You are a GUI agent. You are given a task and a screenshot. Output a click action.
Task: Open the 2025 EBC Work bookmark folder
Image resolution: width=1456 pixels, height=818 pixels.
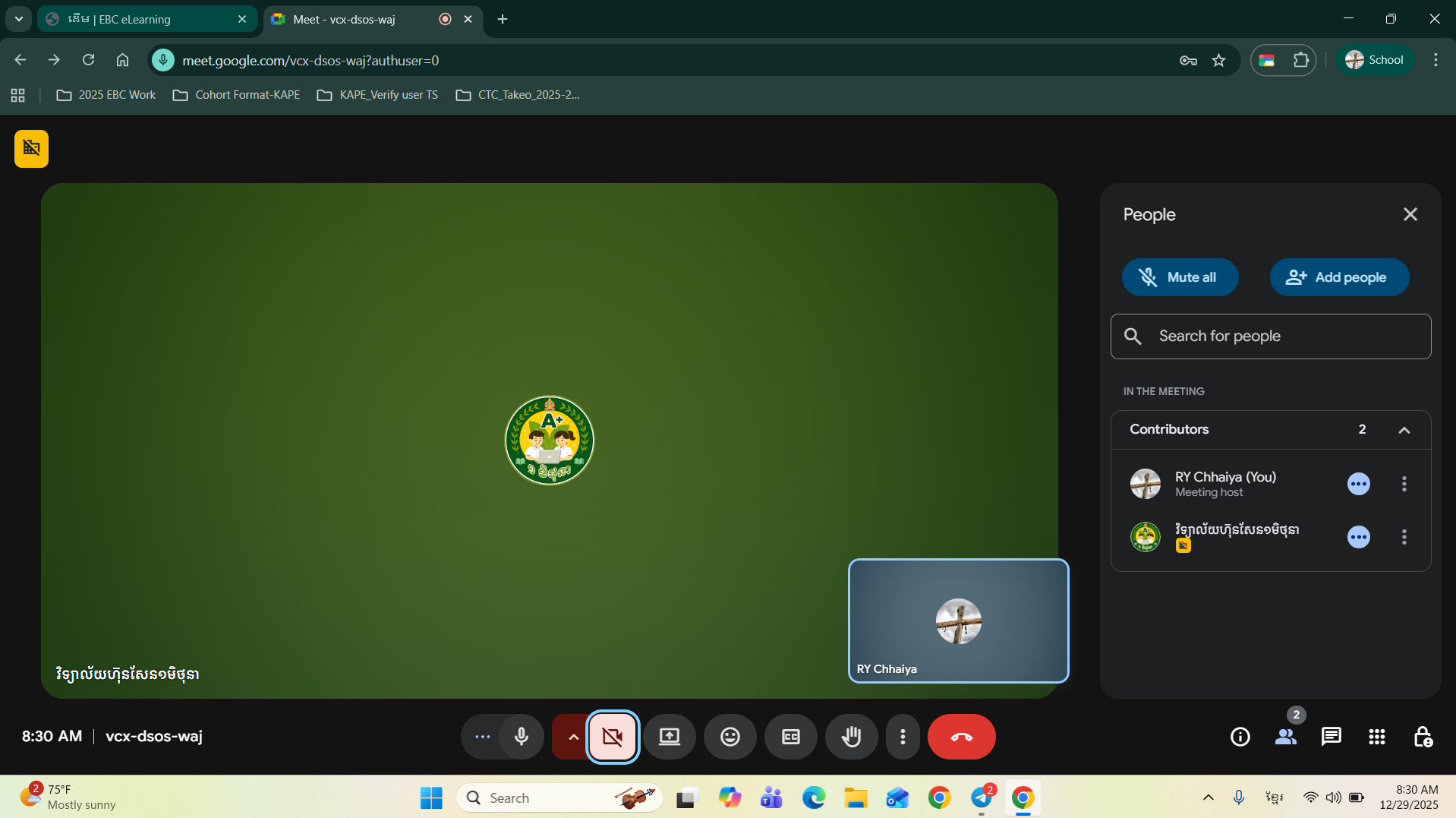click(106, 95)
